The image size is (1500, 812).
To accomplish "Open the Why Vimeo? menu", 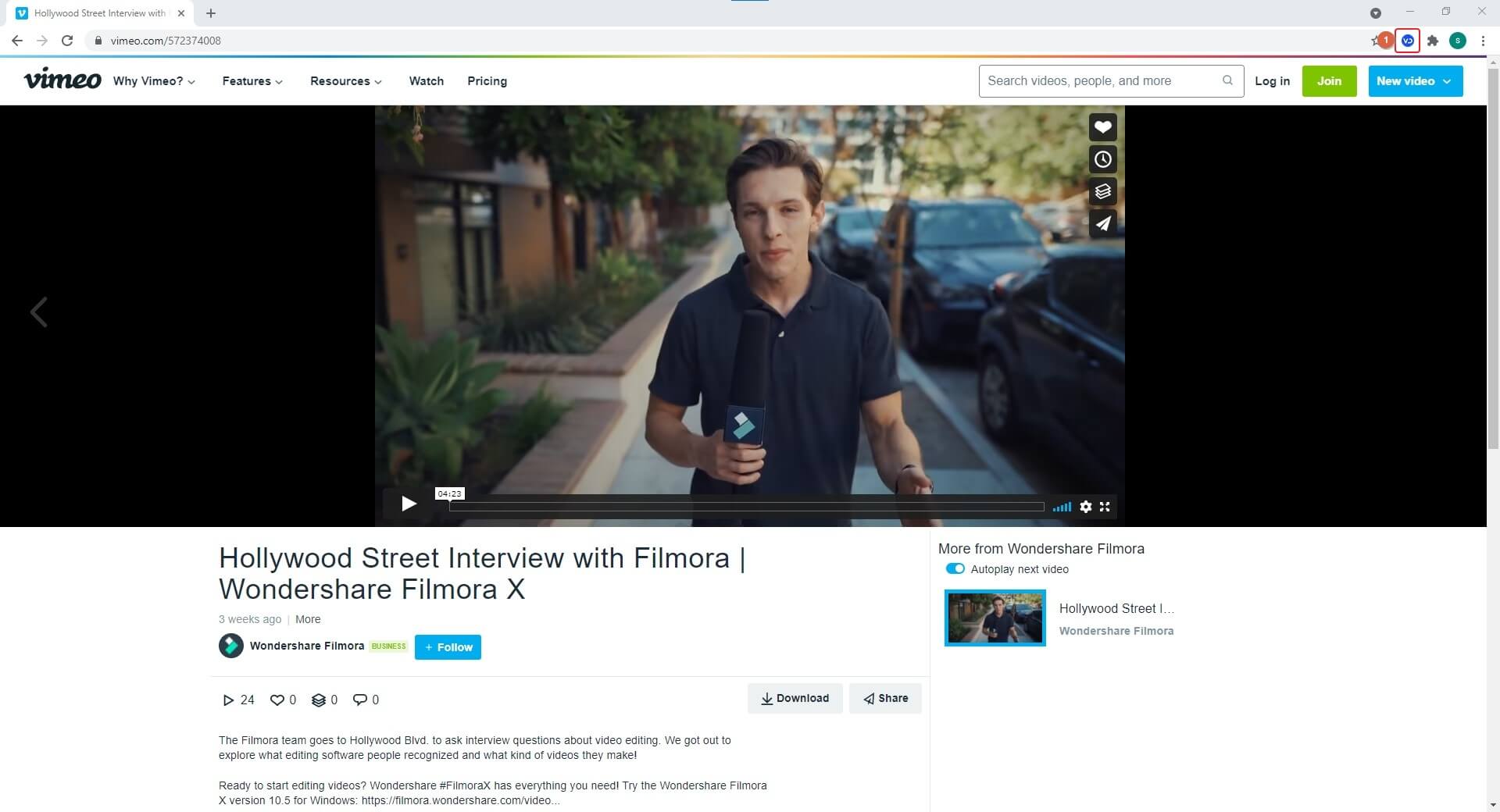I will coord(154,81).
